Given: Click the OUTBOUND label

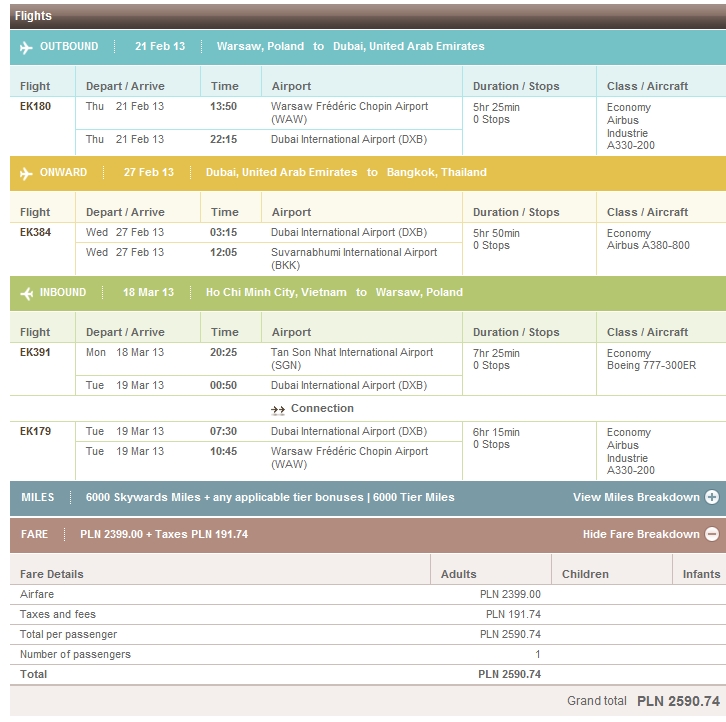Looking at the screenshot, I should [69, 46].
